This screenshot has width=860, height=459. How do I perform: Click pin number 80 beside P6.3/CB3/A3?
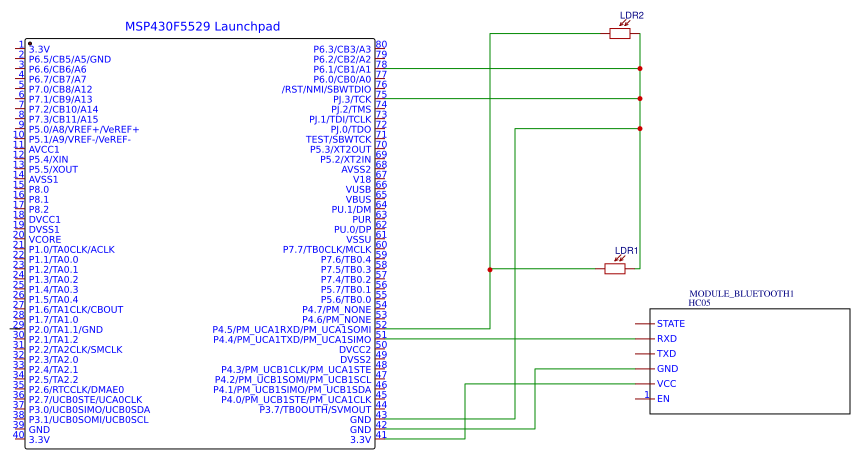(x=381, y=44)
